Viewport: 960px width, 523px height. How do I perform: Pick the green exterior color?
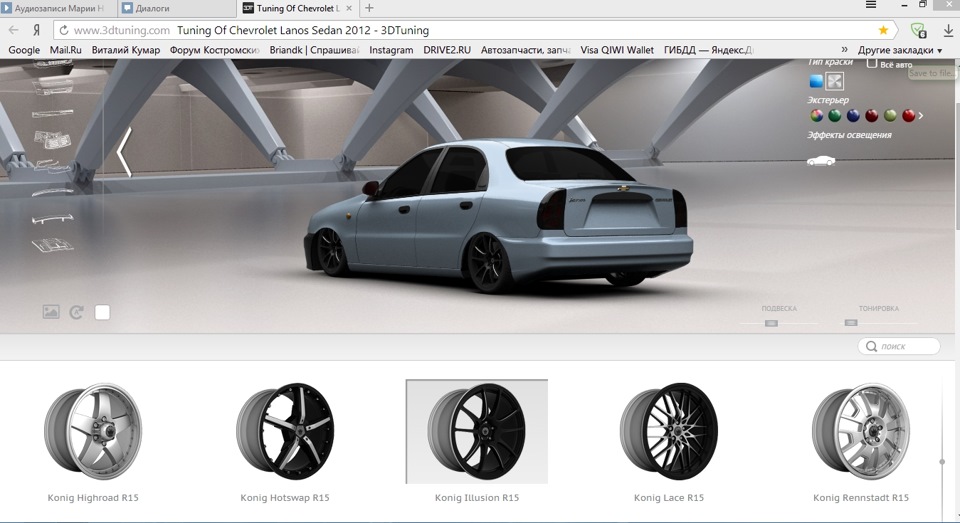(834, 115)
